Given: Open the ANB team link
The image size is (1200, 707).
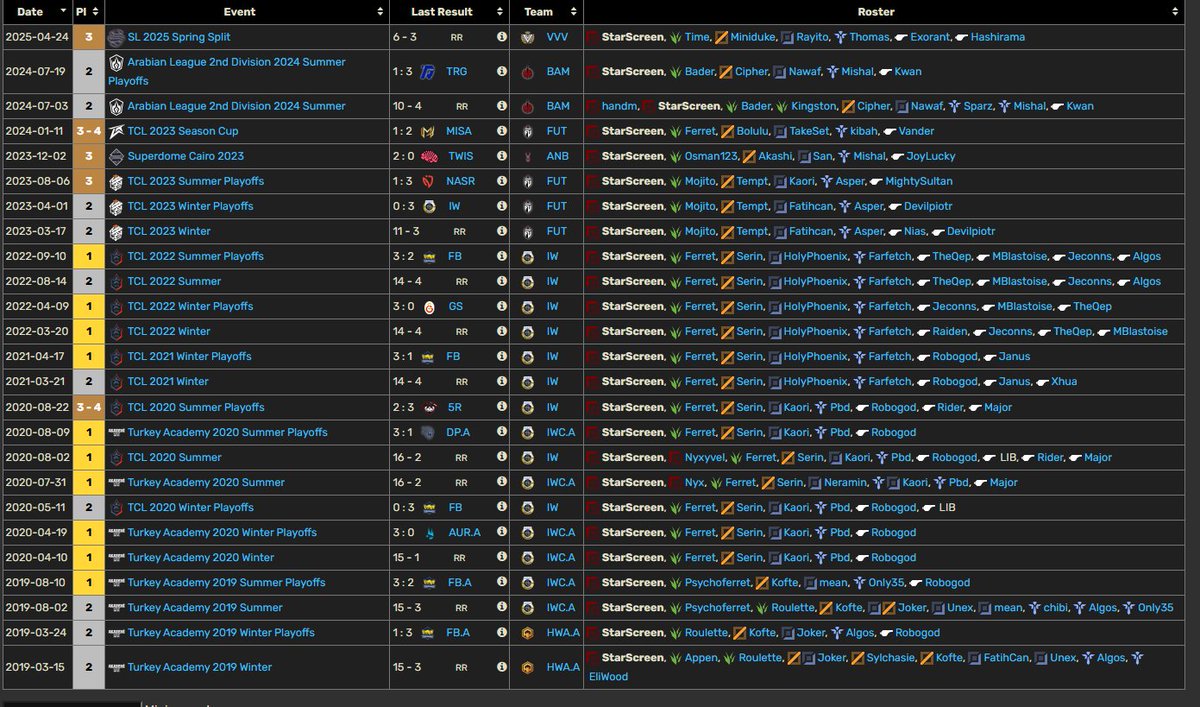Looking at the screenshot, I should [x=557, y=156].
